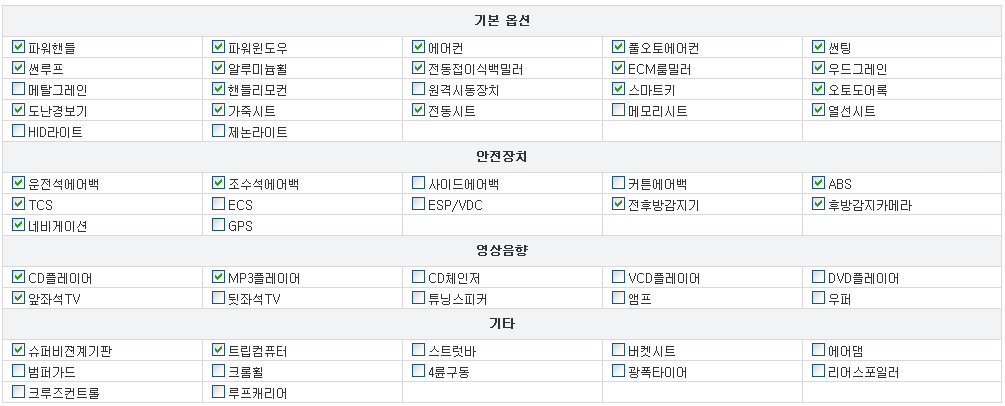Enable the 메탈그레인 checkbox

(x=19, y=89)
